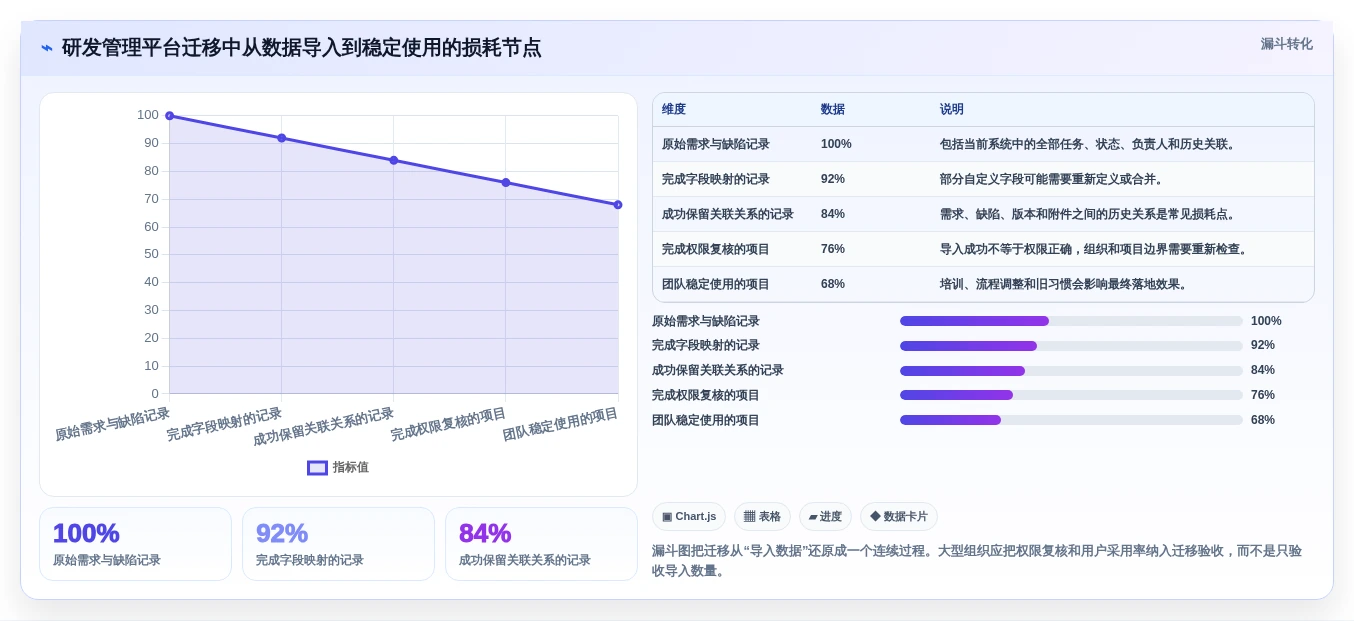Click the 84% value in the table
Image resolution: width=1354 pixels, height=621 pixels.
[x=833, y=214]
